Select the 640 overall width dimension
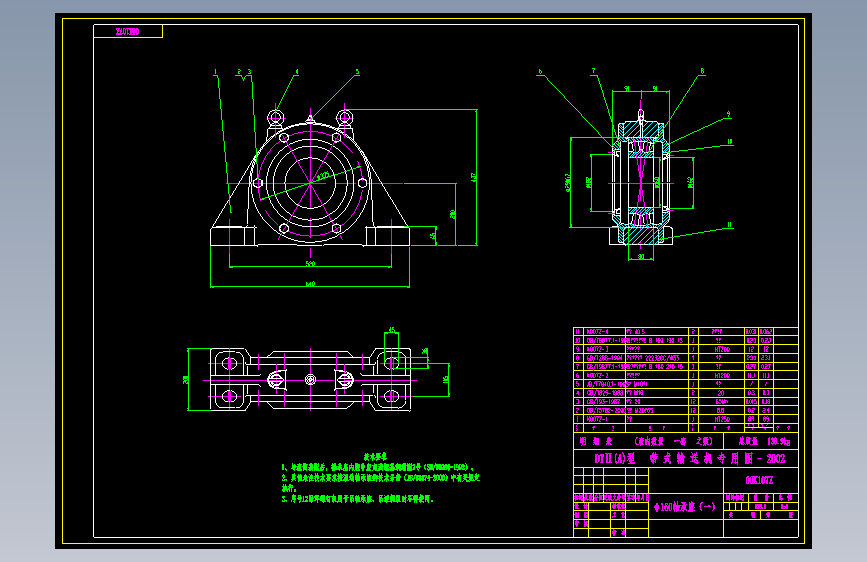The height and width of the screenshot is (562, 867). pos(310,284)
